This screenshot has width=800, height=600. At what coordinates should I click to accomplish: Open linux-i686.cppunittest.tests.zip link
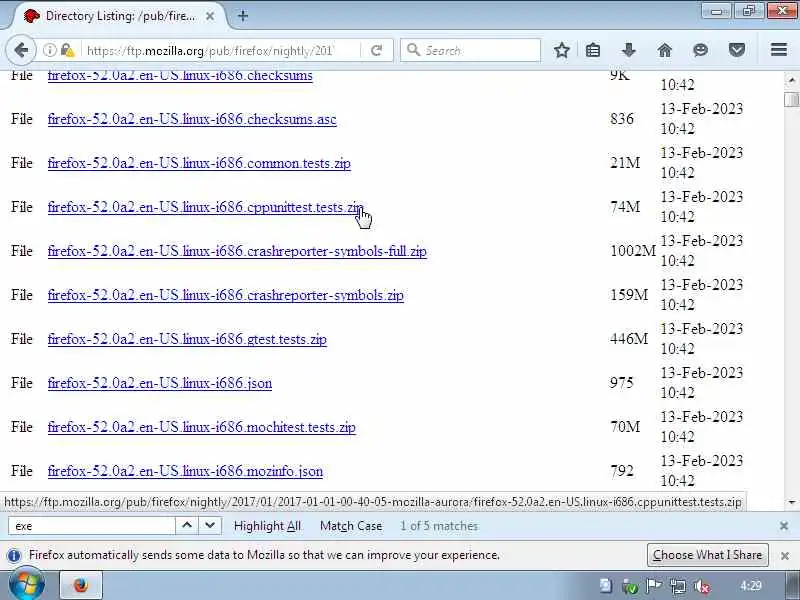[206, 207]
